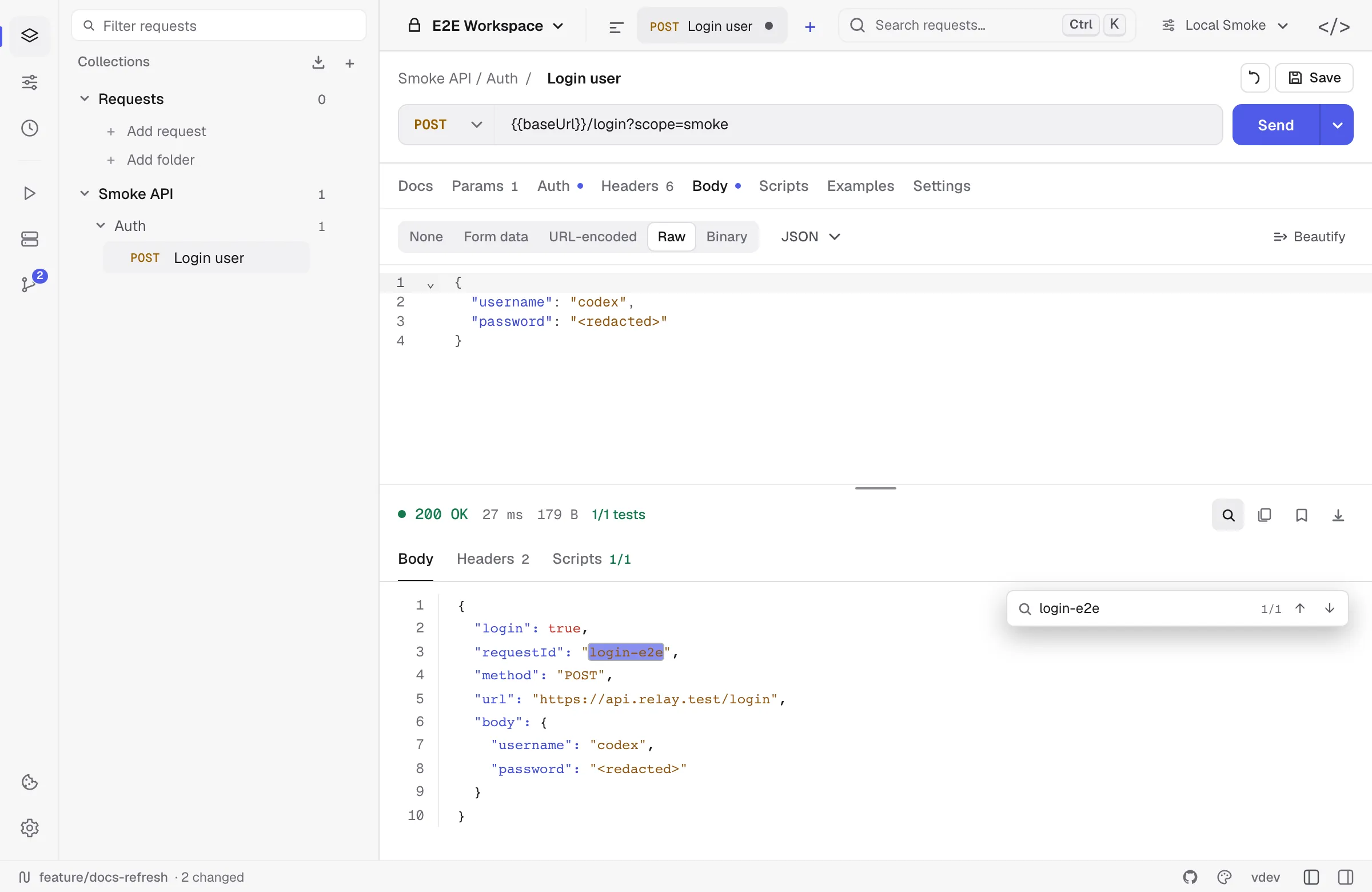
Task: Open the cookies icon in sidebar
Action: pos(29,782)
